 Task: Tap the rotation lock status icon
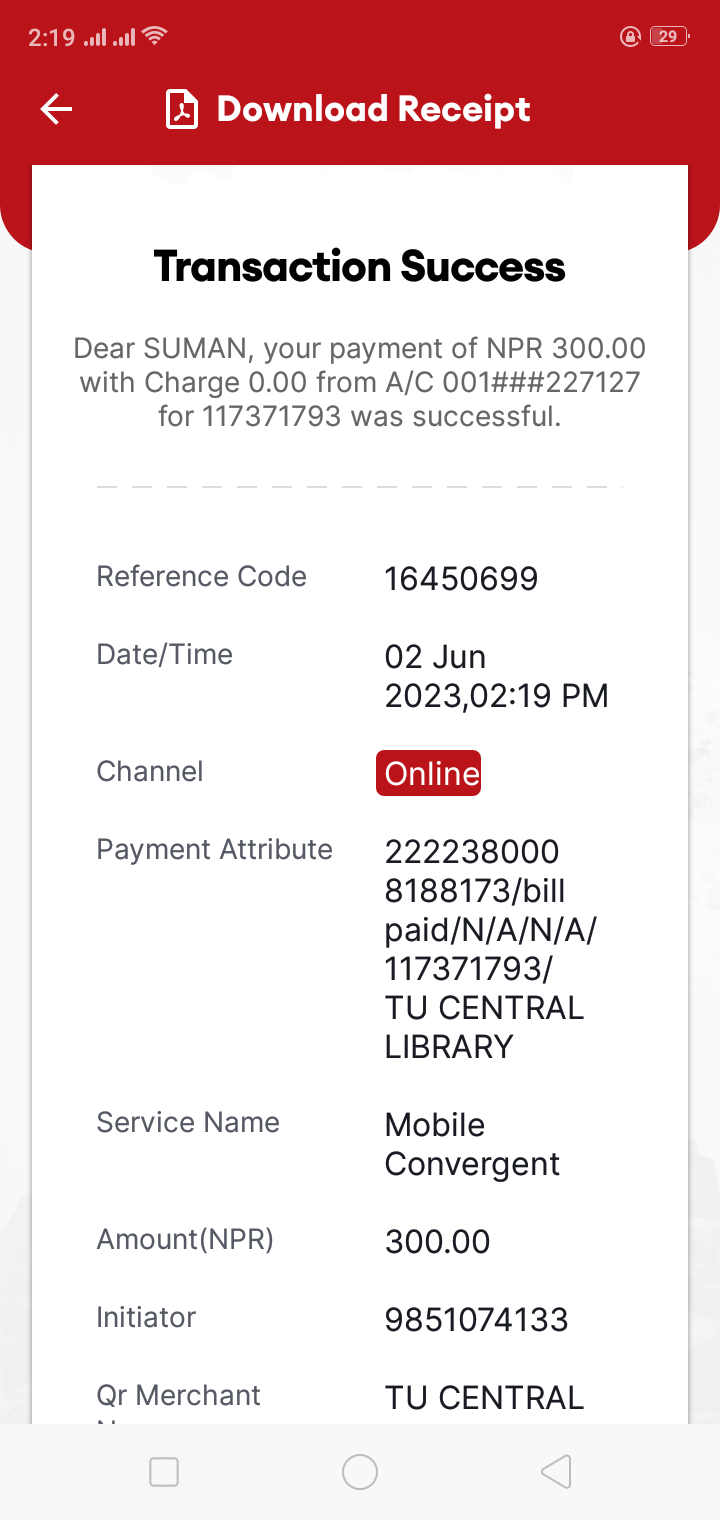coord(630,37)
